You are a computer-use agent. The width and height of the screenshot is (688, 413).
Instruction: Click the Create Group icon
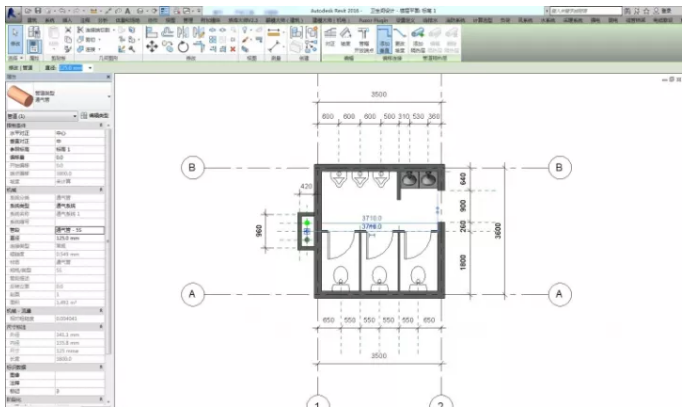(x=312, y=32)
